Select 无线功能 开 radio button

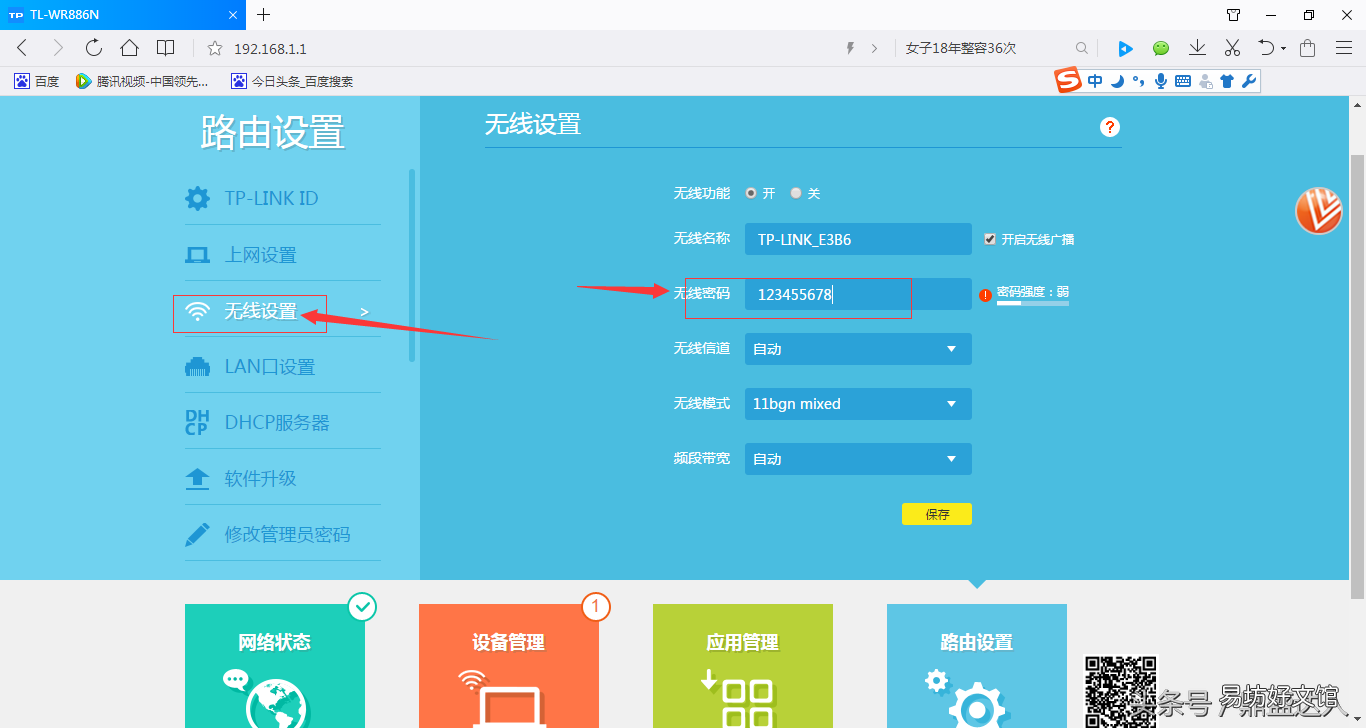pyautogui.click(x=751, y=193)
